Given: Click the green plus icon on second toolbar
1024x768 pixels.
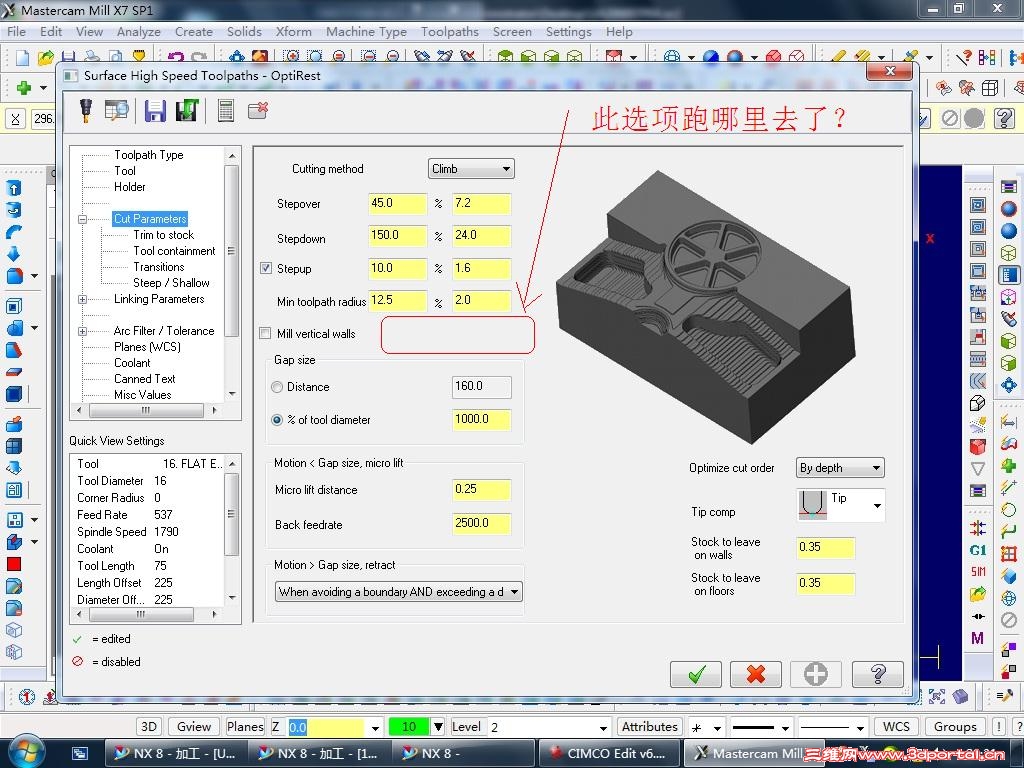Looking at the screenshot, I should pyautogui.click(x=24, y=87).
